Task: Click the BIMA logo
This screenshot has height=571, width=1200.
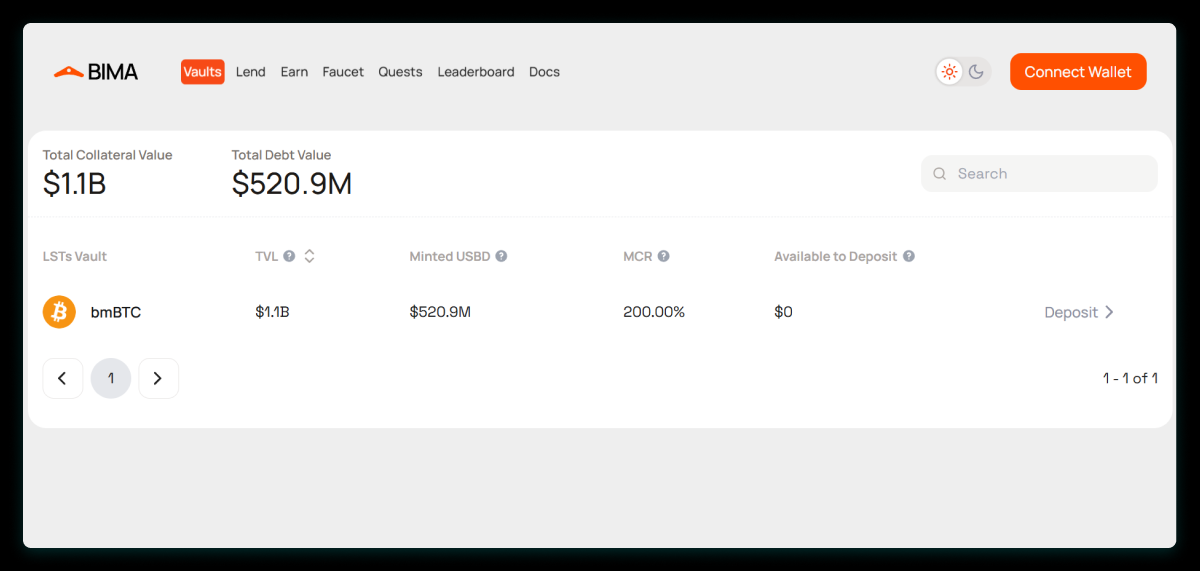Action: pyautogui.click(x=96, y=72)
